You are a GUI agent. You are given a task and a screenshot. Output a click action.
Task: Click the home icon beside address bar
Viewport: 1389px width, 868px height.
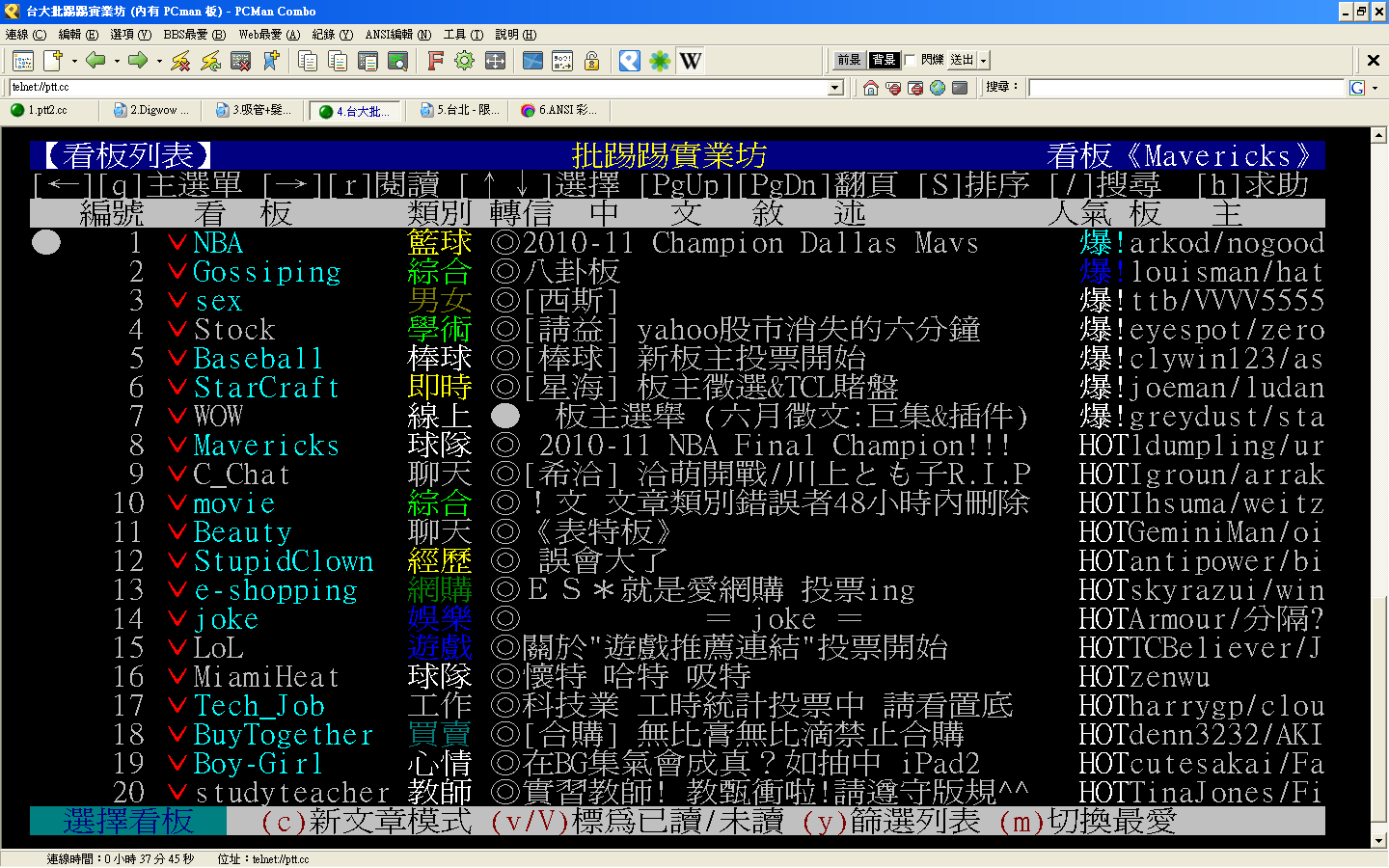click(871, 88)
